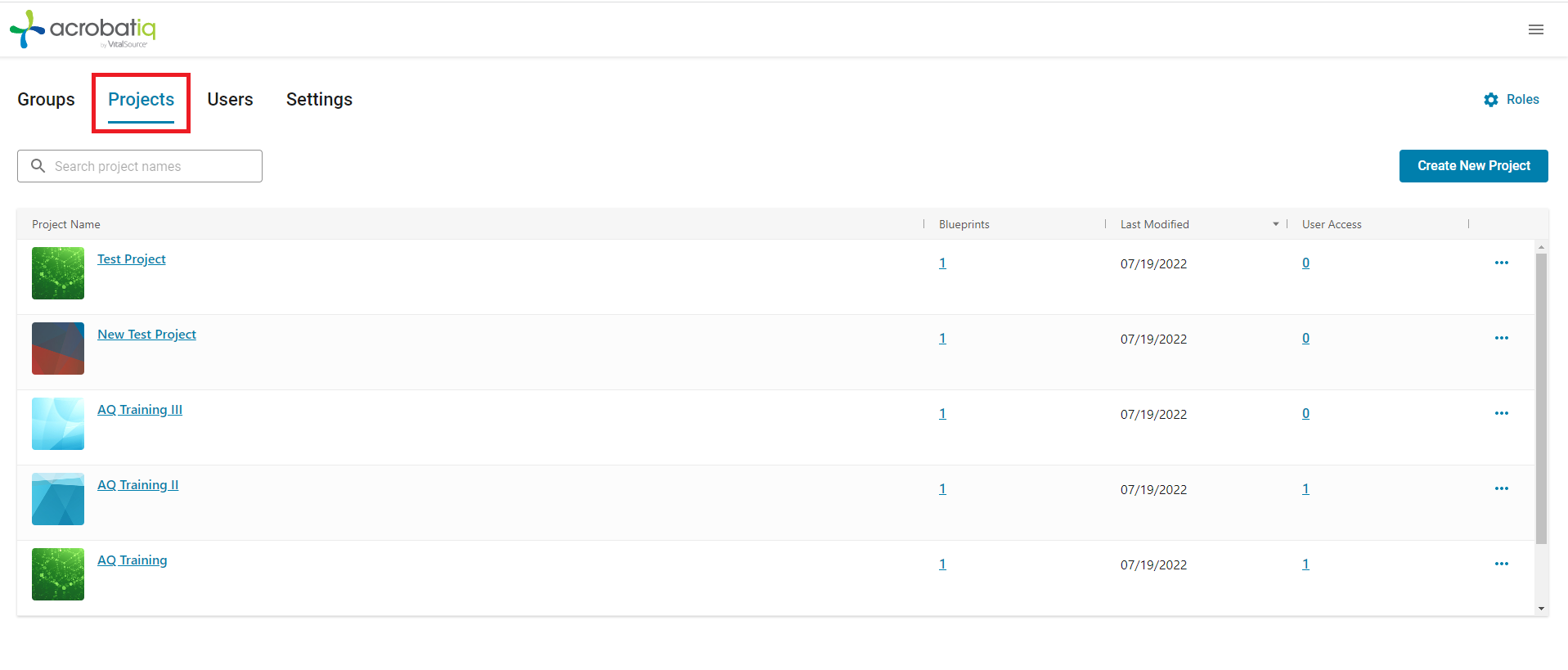
Task: Focus the Search project names field
Action: [140, 166]
